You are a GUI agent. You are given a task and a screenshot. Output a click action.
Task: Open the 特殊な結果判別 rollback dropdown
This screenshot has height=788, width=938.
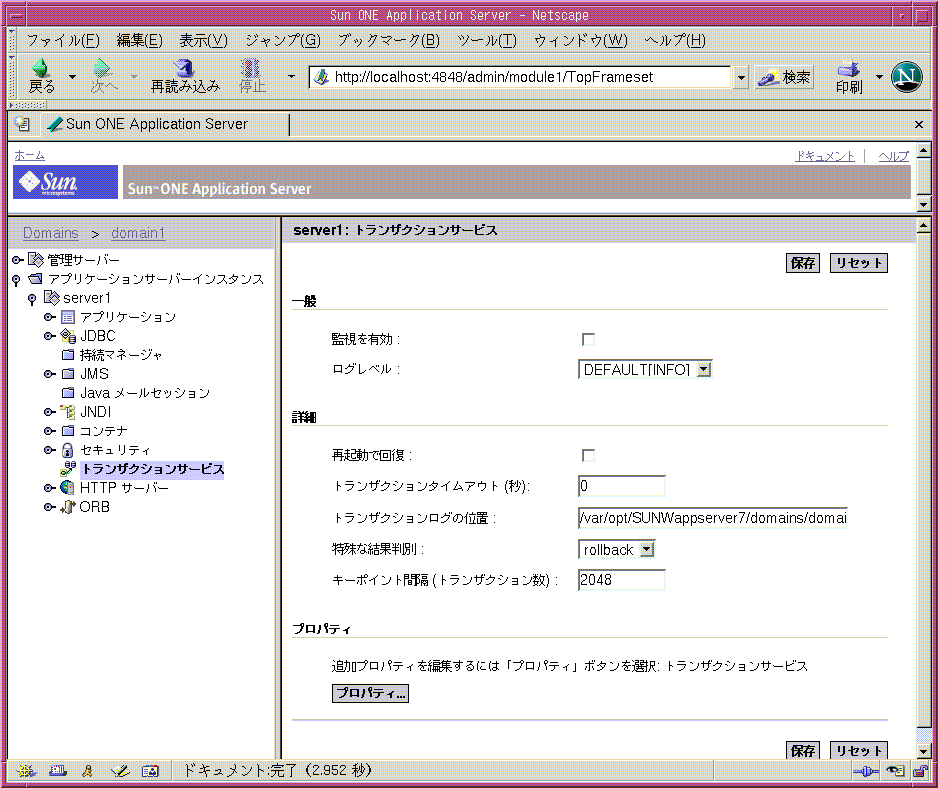click(x=617, y=549)
